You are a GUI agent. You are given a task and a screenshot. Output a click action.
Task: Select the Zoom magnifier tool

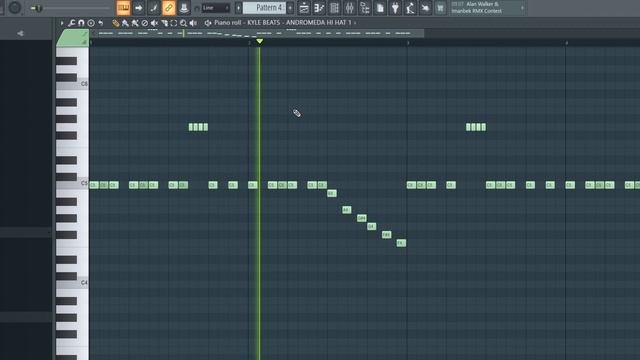184,23
